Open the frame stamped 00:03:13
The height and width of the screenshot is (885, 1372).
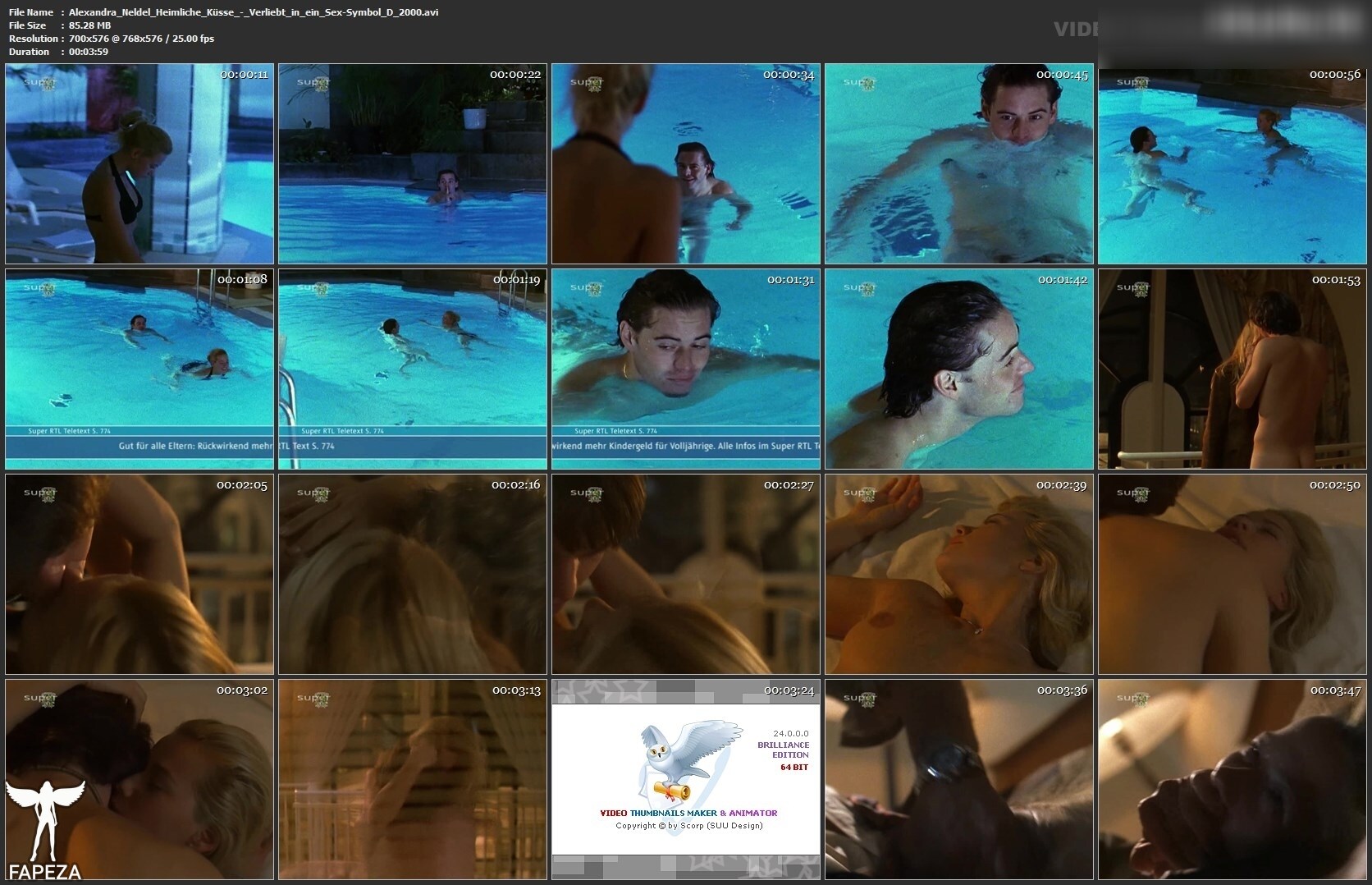click(413, 780)
